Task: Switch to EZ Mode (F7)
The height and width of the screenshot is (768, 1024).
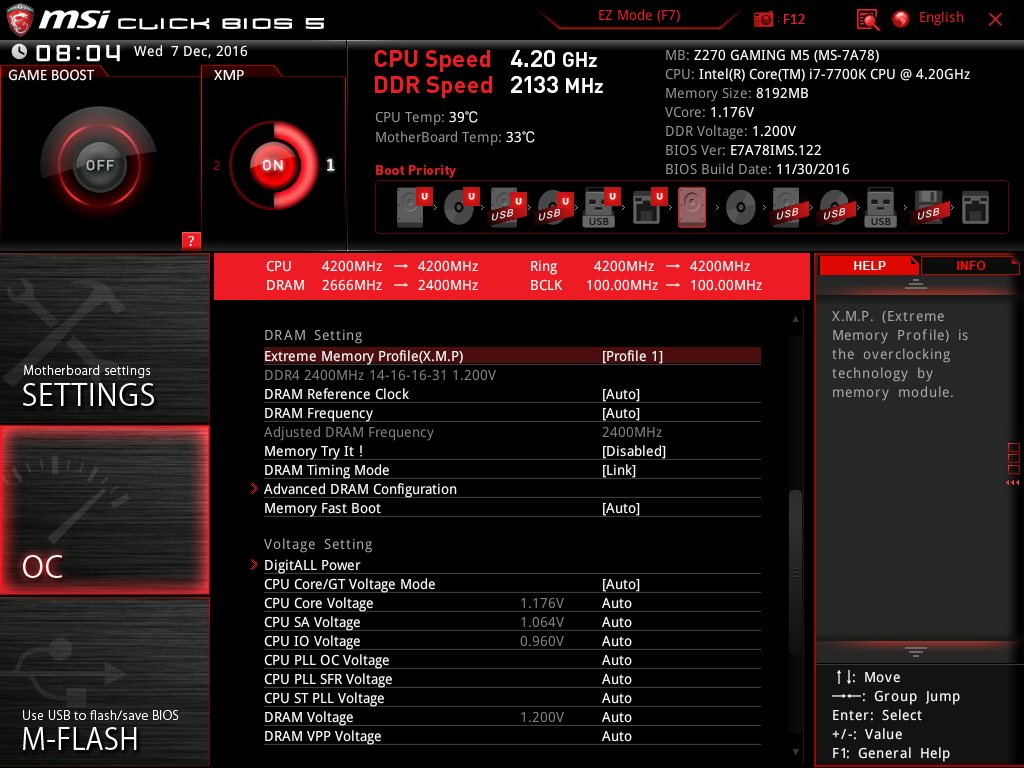Action: [639, 16]
